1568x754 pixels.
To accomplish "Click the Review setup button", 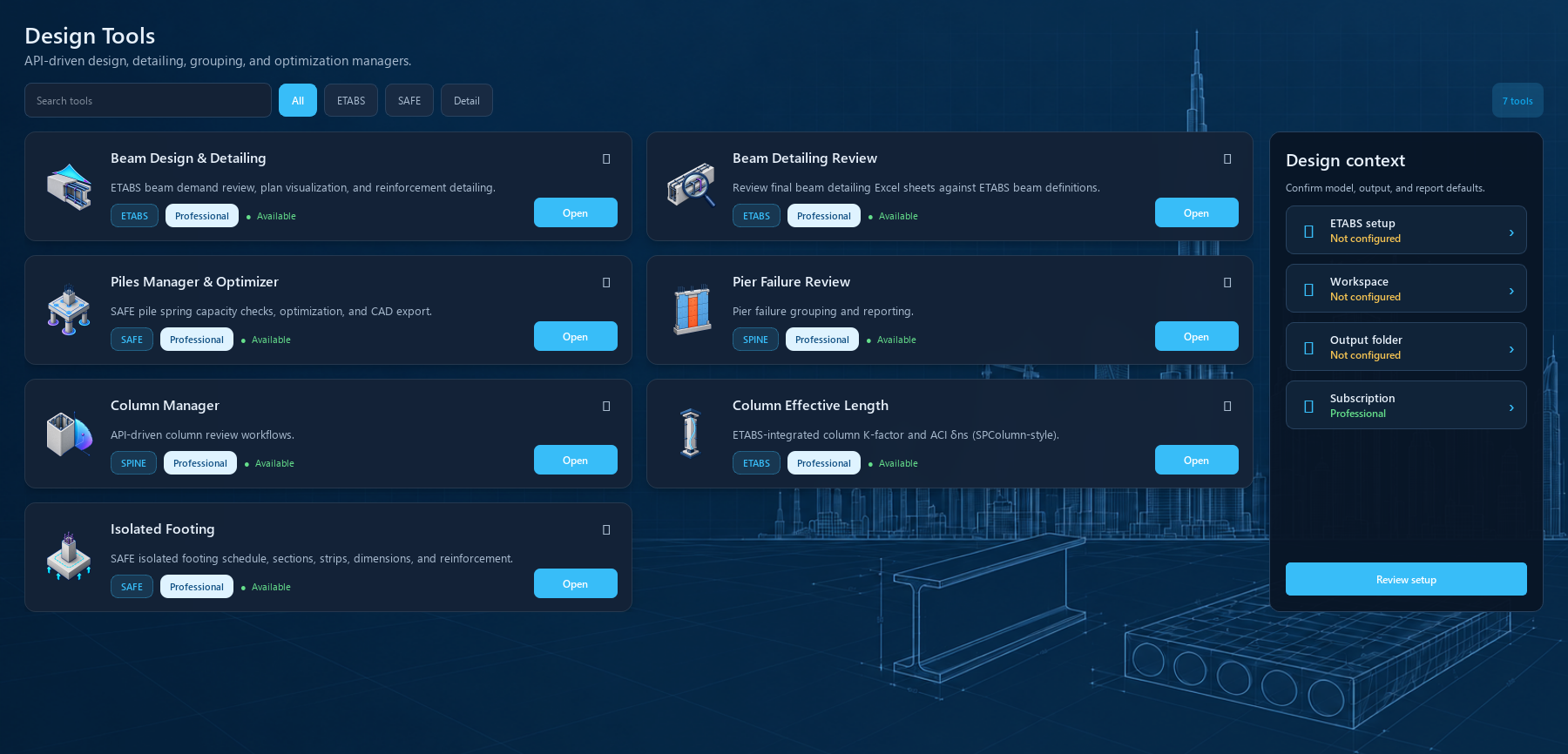I will (1406, 579).
